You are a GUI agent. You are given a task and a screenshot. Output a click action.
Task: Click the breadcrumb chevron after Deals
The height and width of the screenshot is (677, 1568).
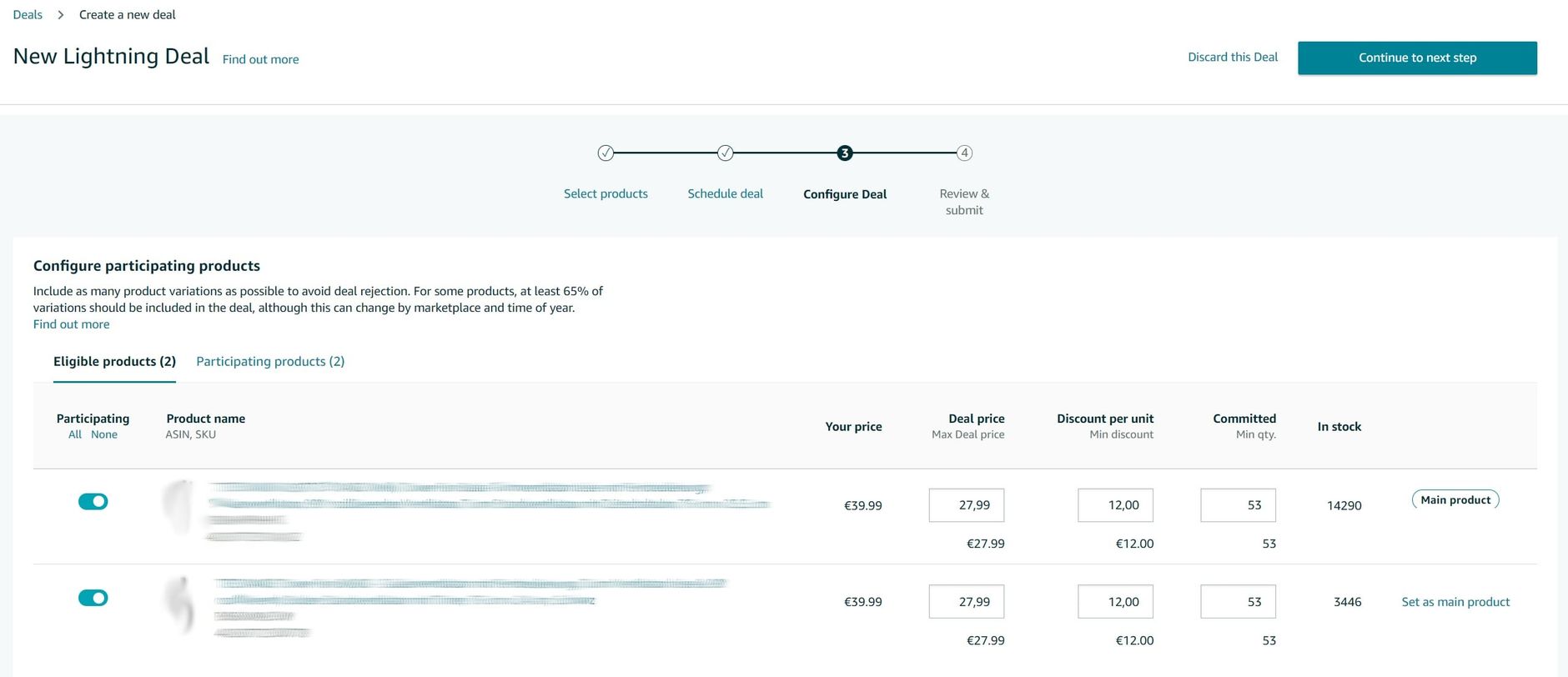point(61,15)
